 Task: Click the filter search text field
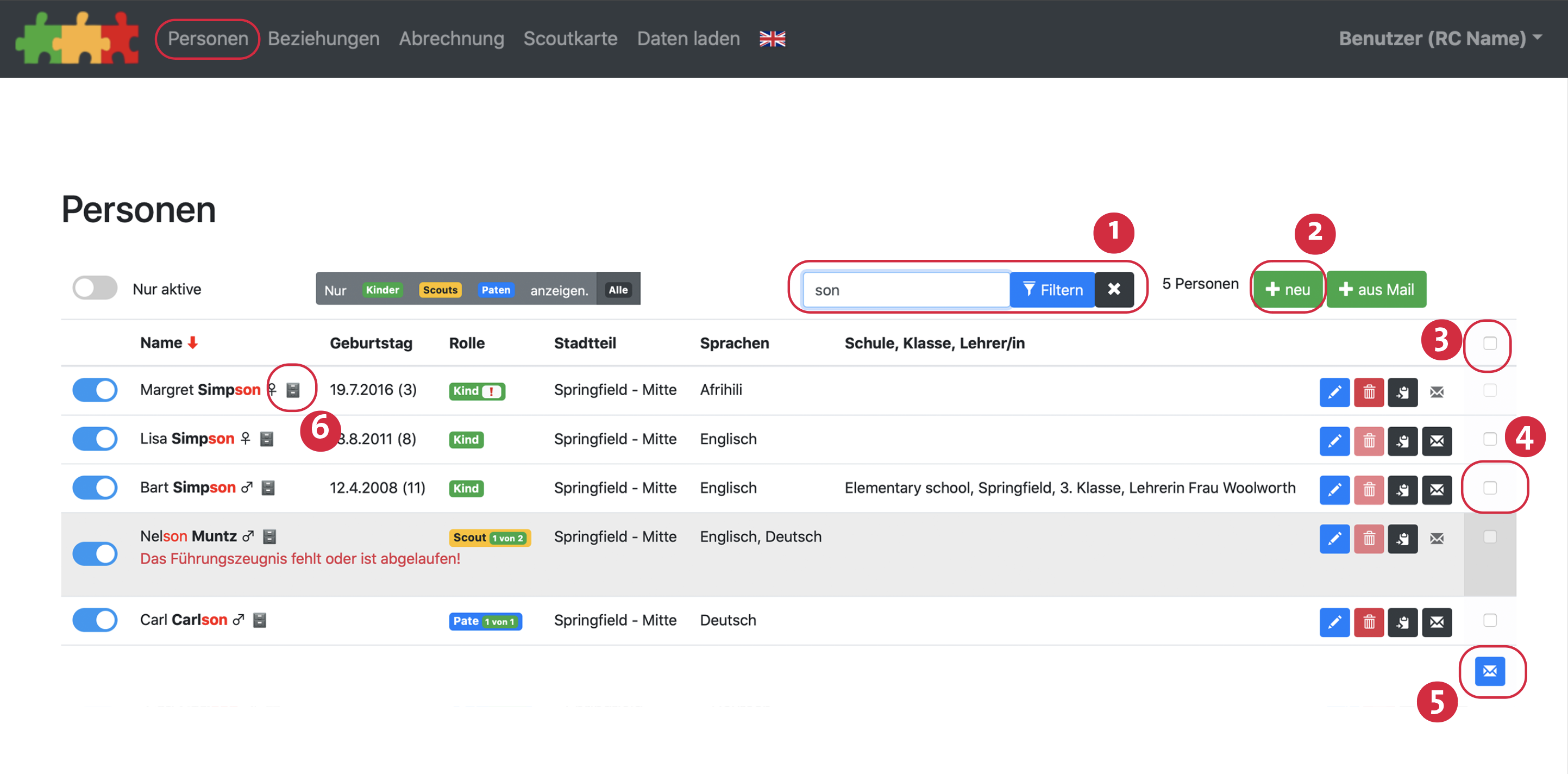pyautogui.click(x=905, y=290)
